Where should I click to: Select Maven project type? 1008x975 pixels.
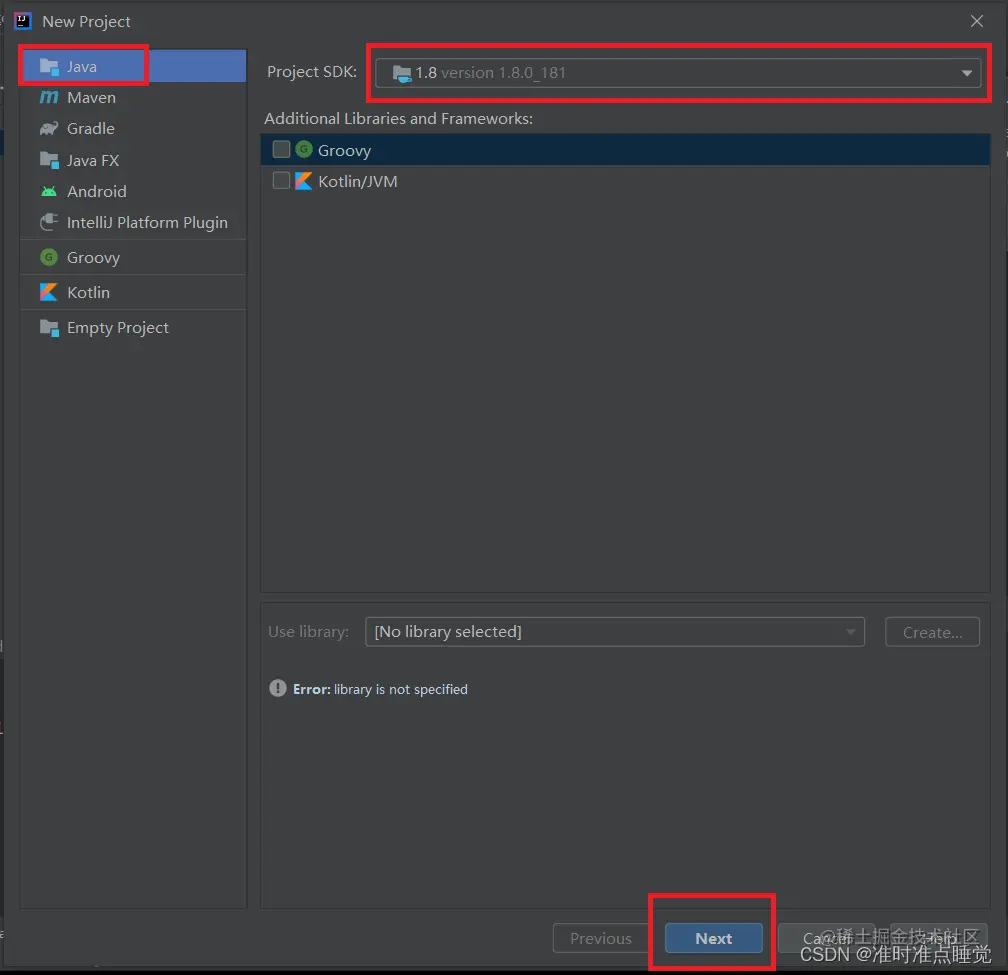pos(133,98)
